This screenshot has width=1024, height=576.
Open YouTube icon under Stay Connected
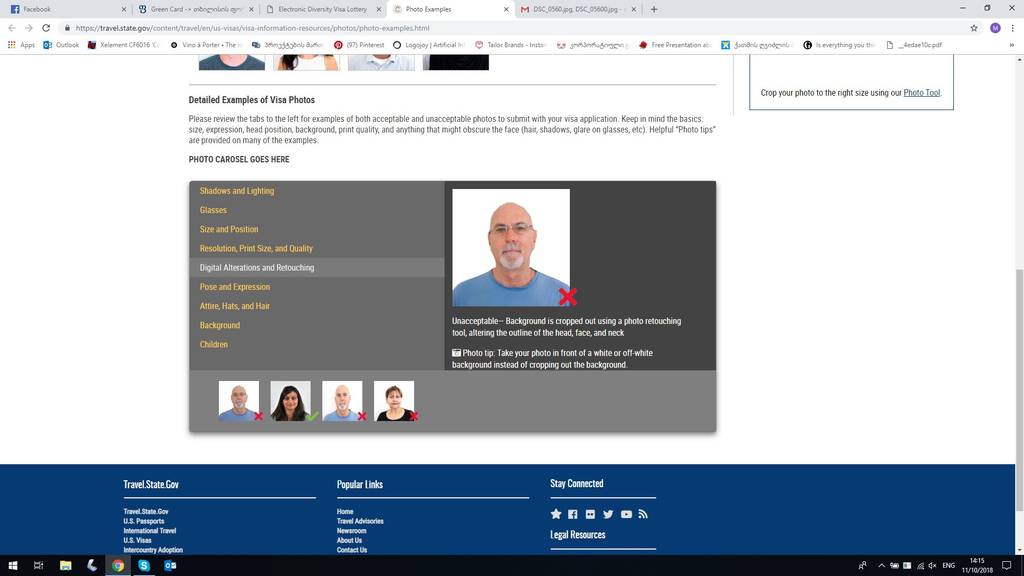click(x=626, y=514)
